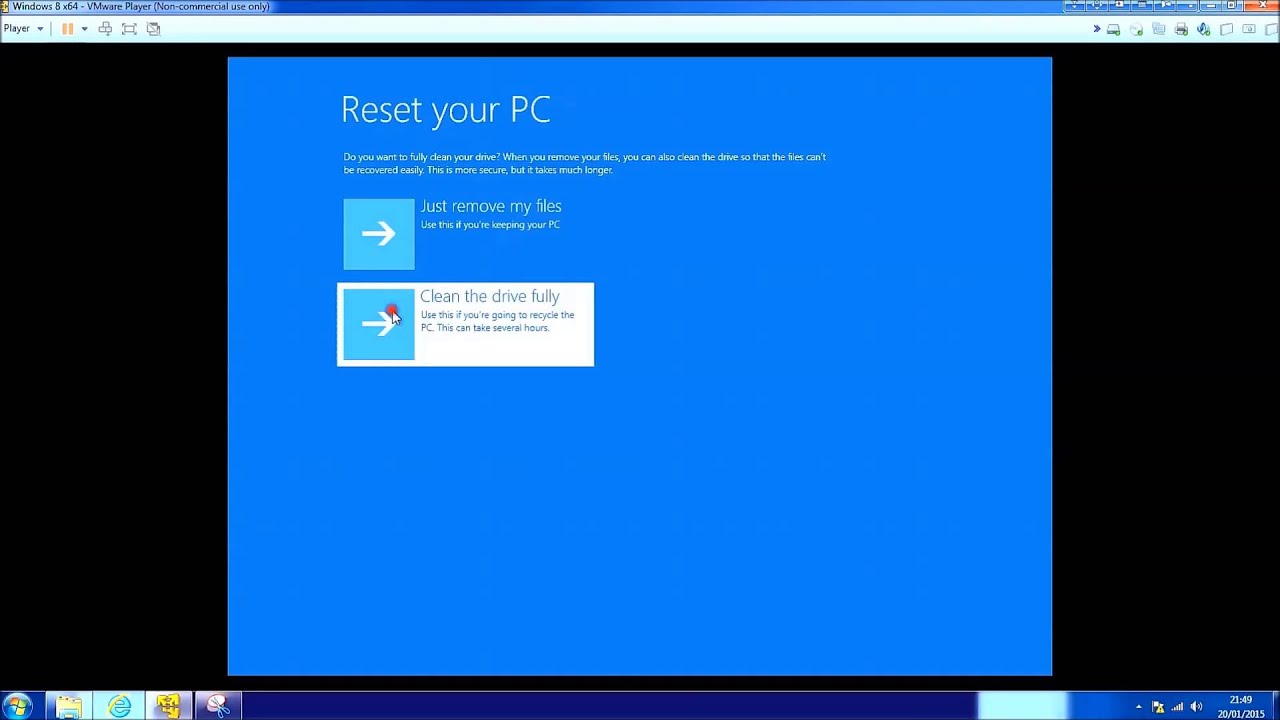The width and height of the screenshot is (1280, 720).
Task: Click the network adapter device icon
Action: [x=1159, y=29]
